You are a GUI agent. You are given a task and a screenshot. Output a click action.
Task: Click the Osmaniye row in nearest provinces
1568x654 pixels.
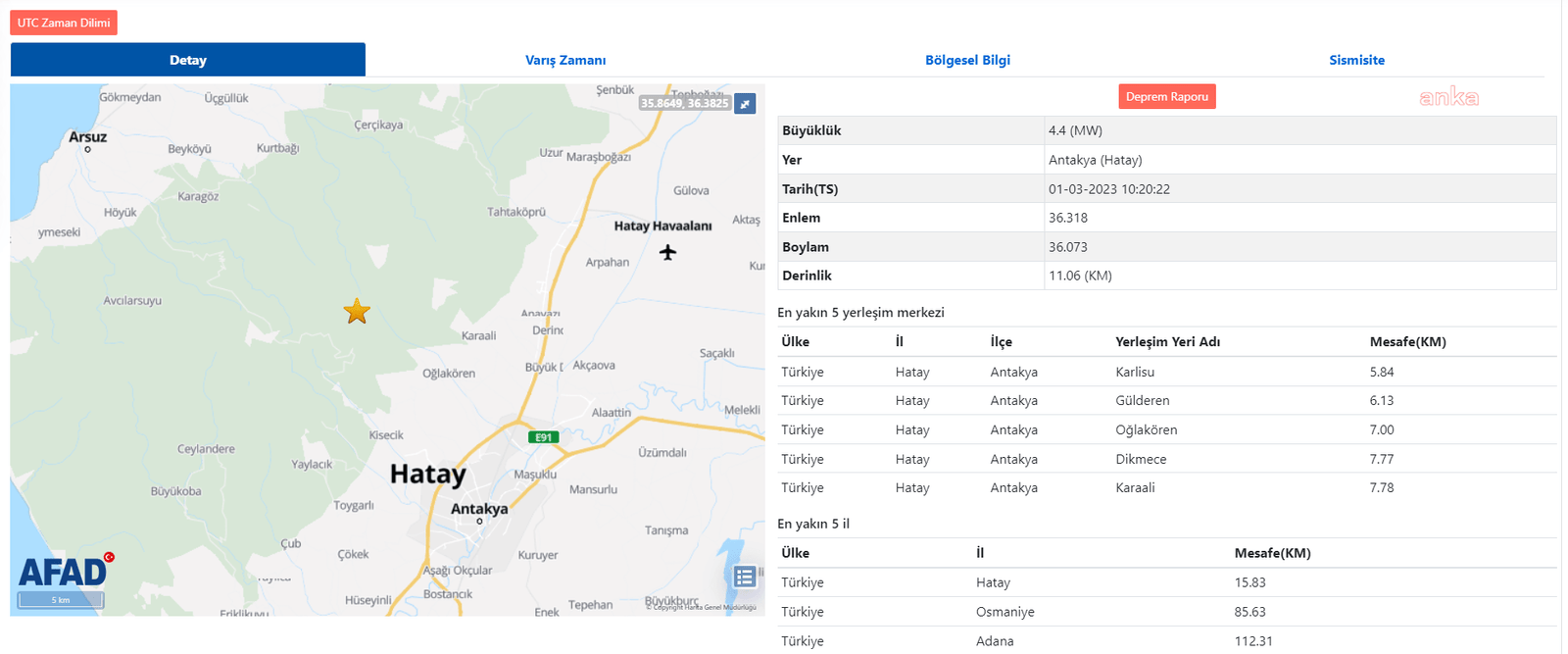pyautogui.click(x=1004, y=612)
